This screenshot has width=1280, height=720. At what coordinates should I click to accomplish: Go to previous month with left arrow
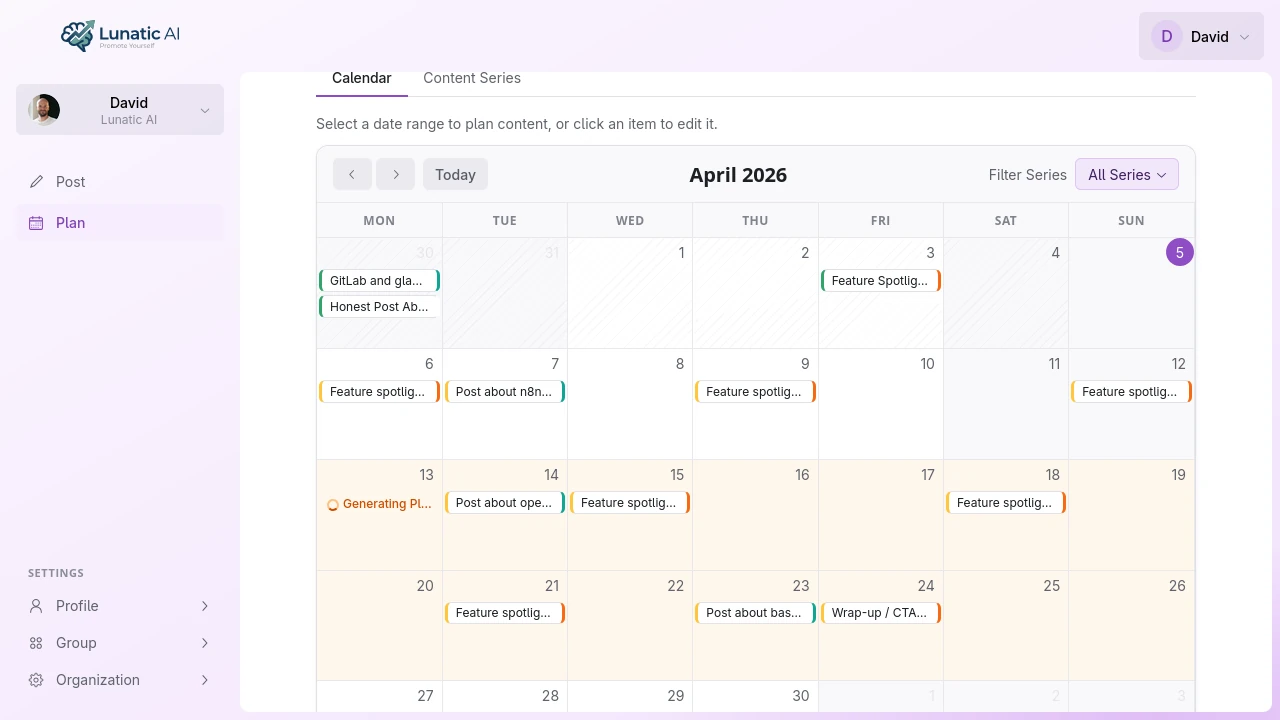click(x=352, y=174)
